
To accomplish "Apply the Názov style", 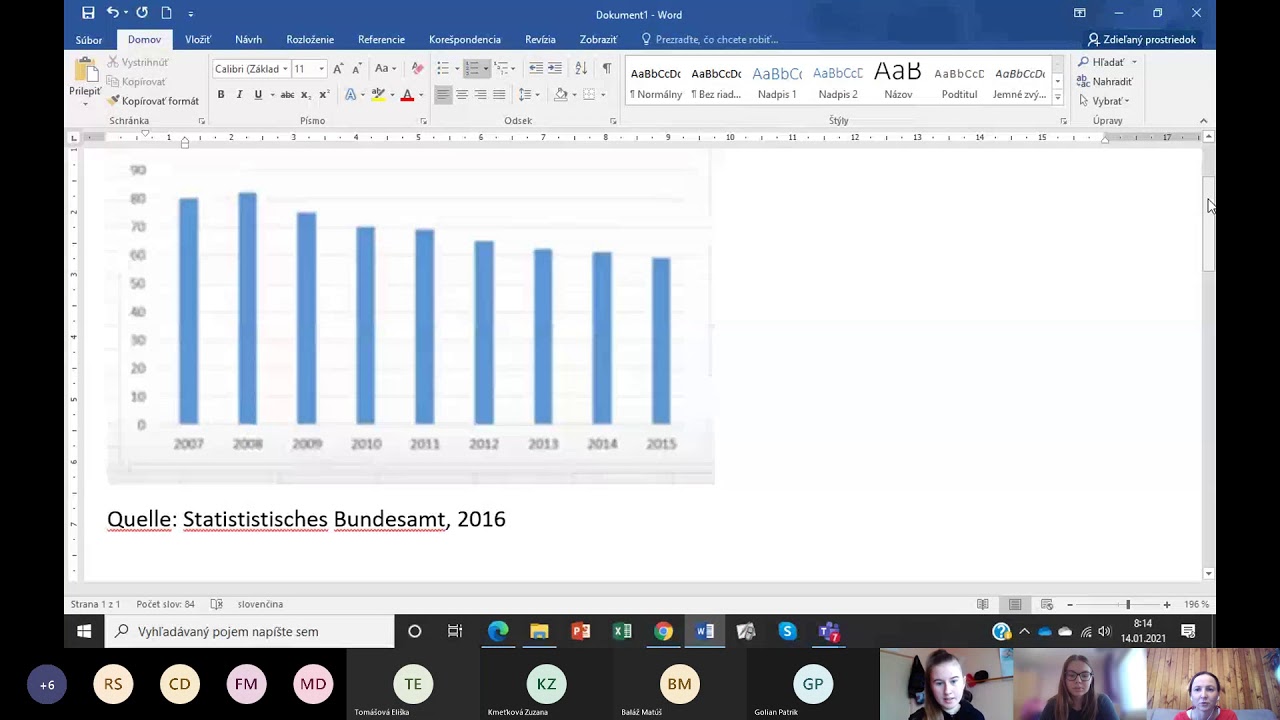I will tap(898, 81).
